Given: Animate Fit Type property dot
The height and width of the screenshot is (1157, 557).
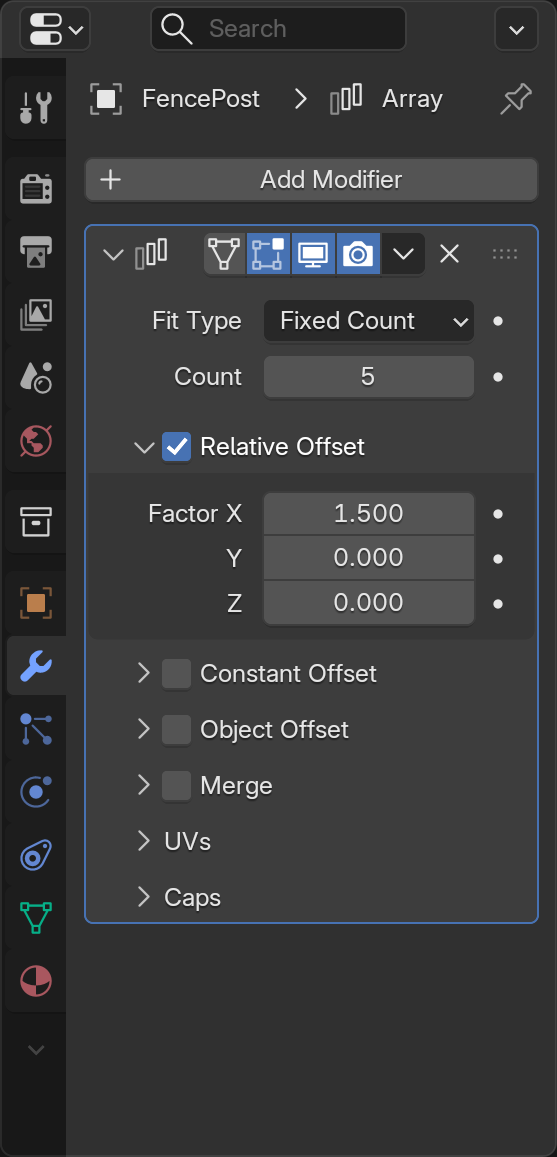Looking at the screenshot, I should tap(498, 321).
